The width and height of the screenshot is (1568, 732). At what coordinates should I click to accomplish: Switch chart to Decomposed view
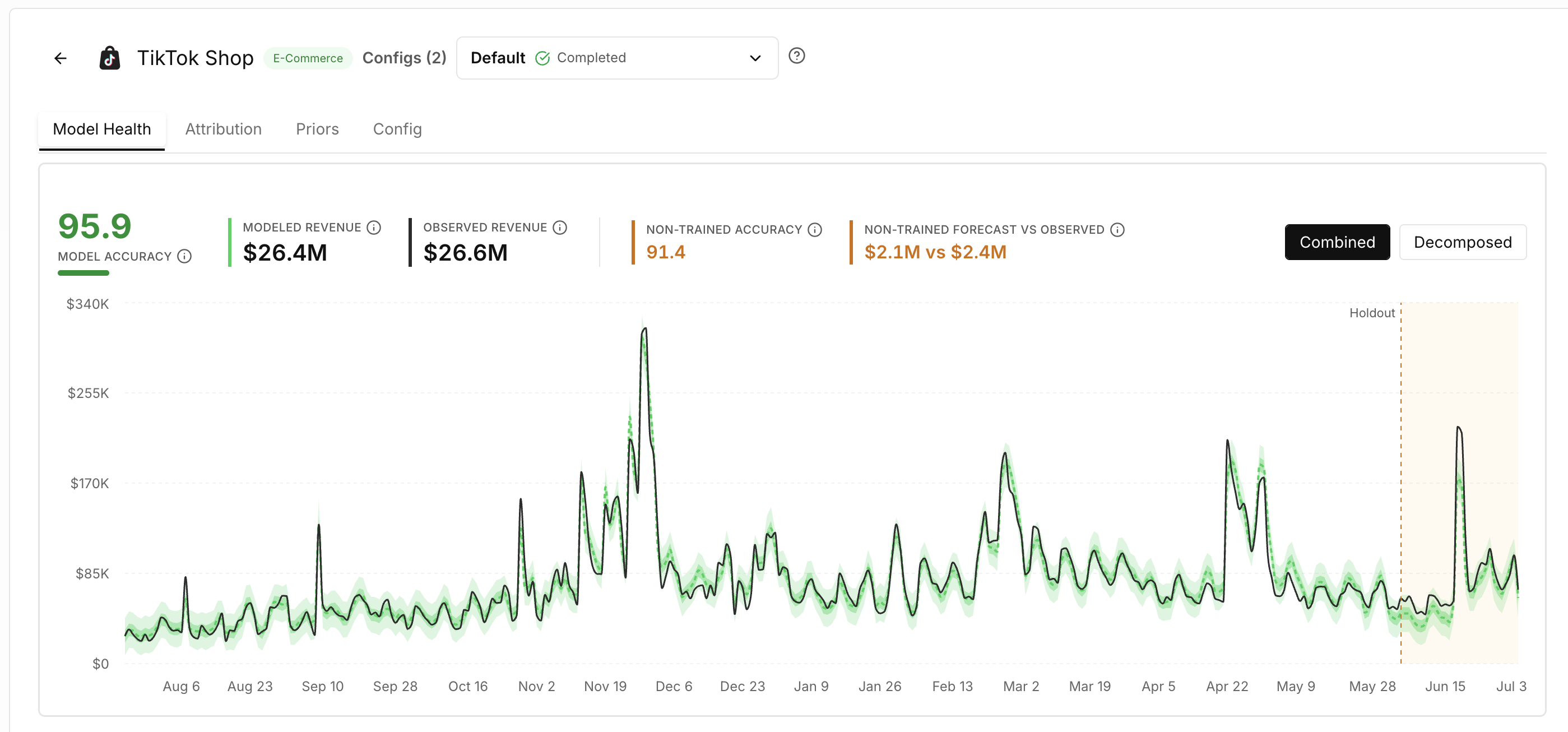tap(1462, 242)
